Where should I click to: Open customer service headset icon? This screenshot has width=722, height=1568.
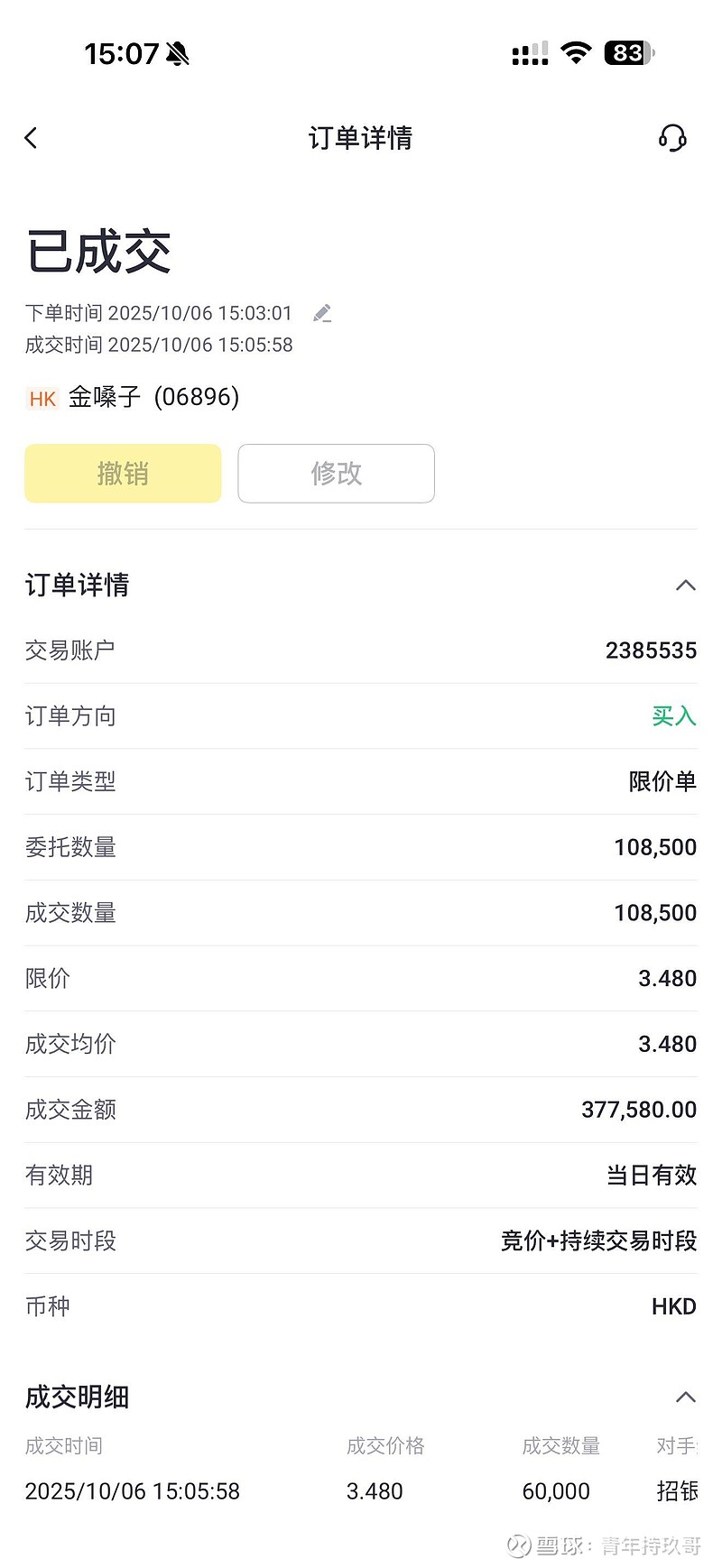click(x=672, y=138)
